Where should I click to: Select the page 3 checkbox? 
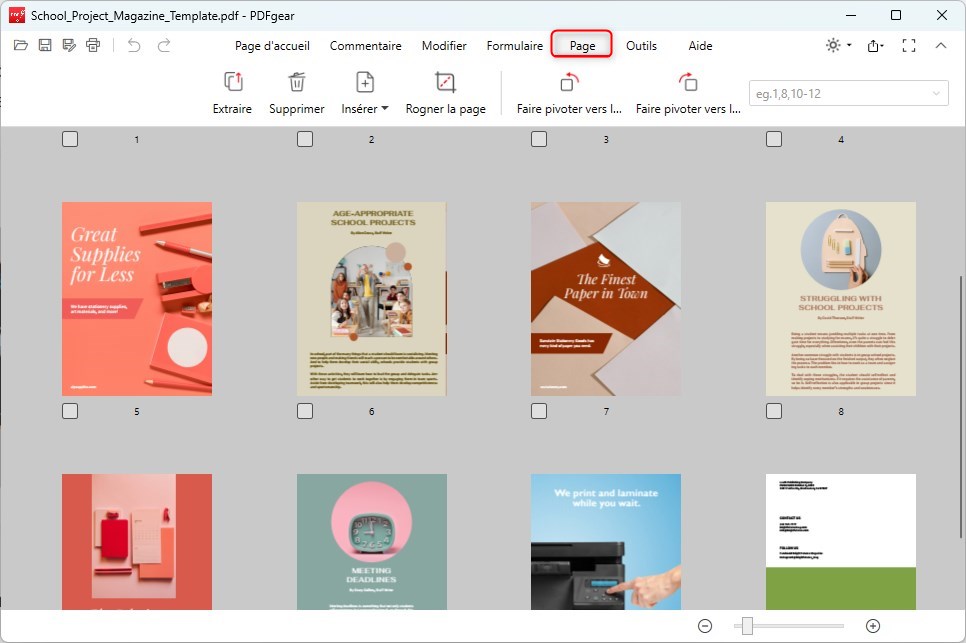pyautogui.click(x=539, y=139)
